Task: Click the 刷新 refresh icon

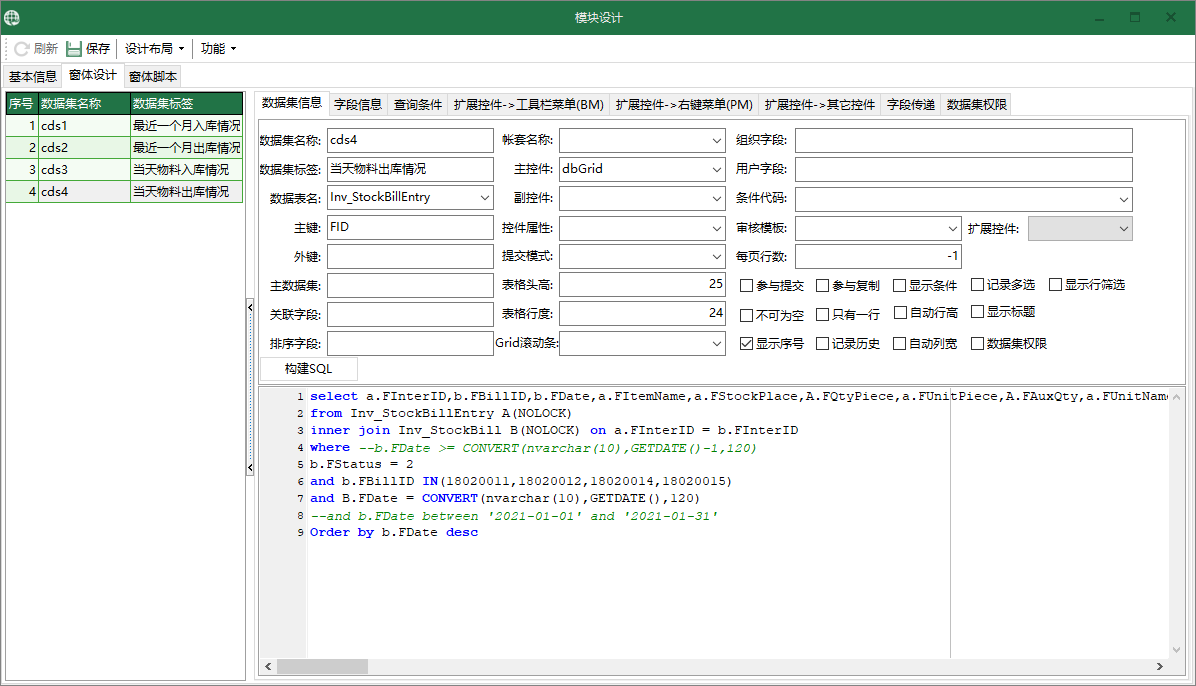Action: 21,49
